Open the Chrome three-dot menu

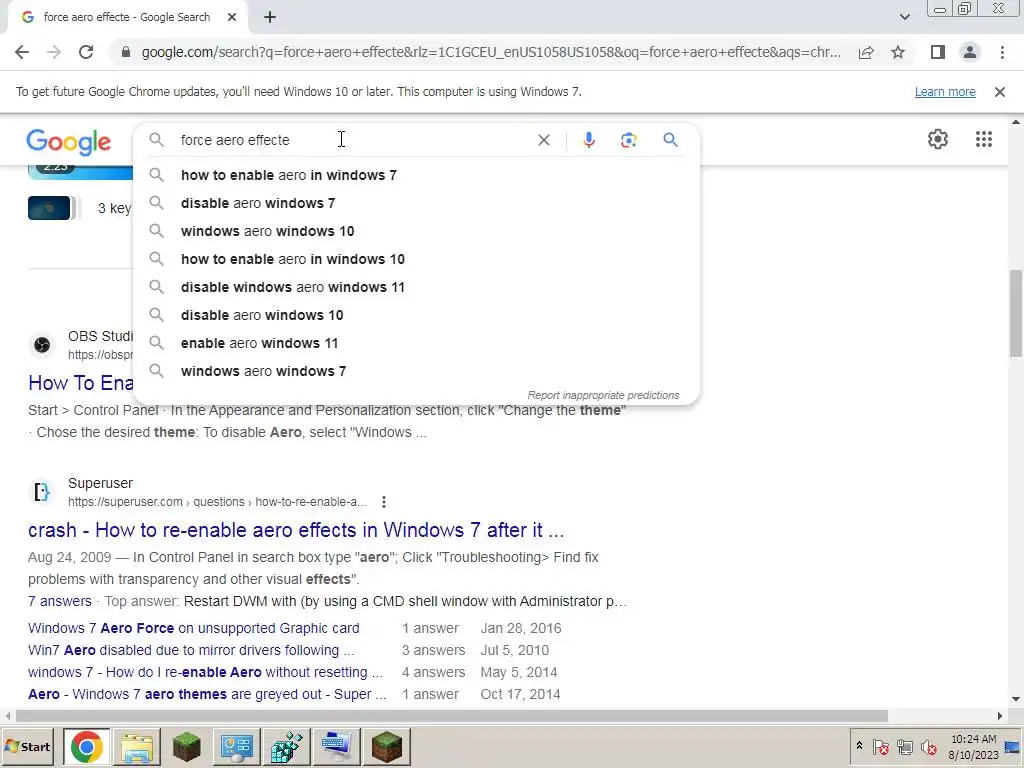click(x=1002, y=52)
